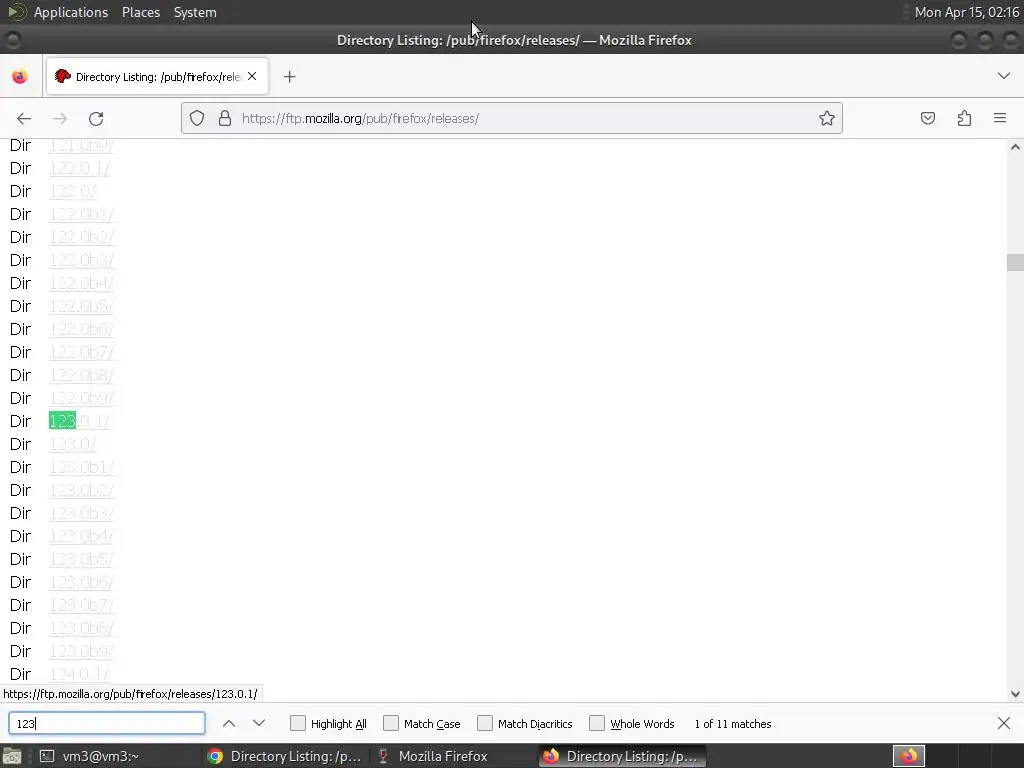1024x768 pixels.
Task: Switch to Chrome Directory Listing taskbar window
Action: (285, 756)
